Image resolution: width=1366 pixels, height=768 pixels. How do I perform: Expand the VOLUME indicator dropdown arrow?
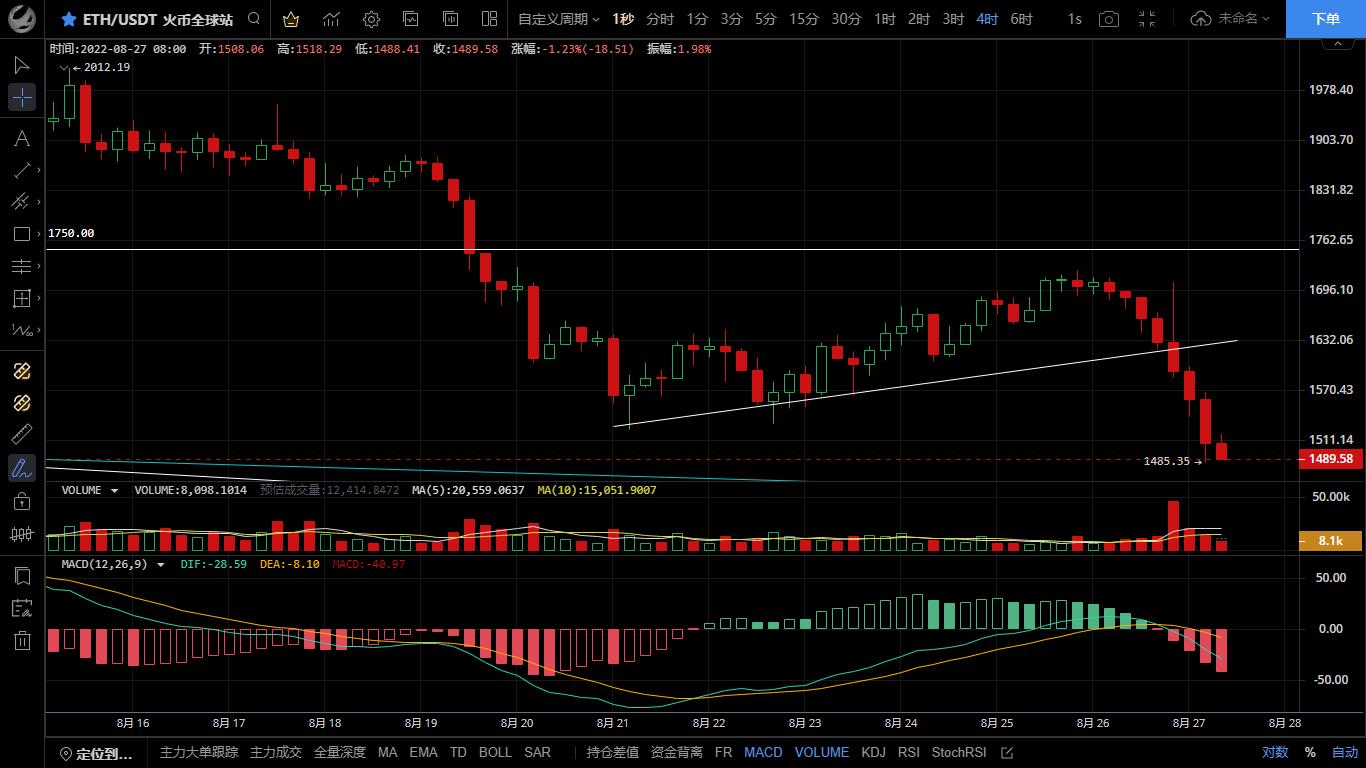coord(114,491)
